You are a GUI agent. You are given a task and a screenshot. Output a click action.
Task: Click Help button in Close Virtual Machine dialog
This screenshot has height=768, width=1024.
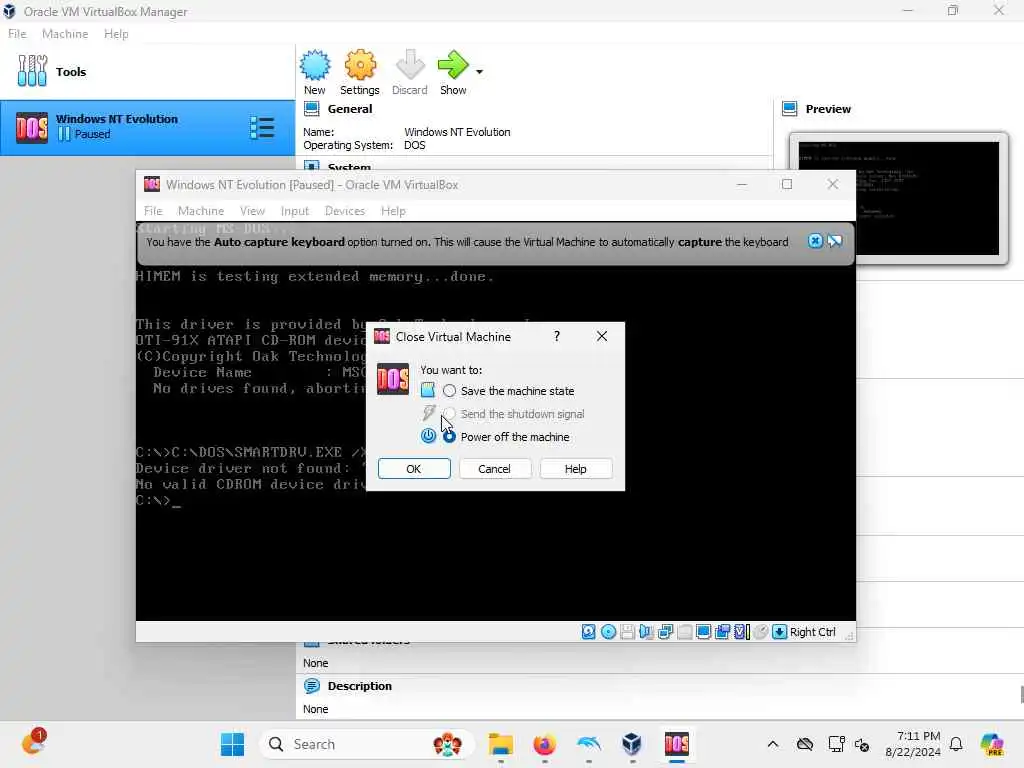pos(575,469)
